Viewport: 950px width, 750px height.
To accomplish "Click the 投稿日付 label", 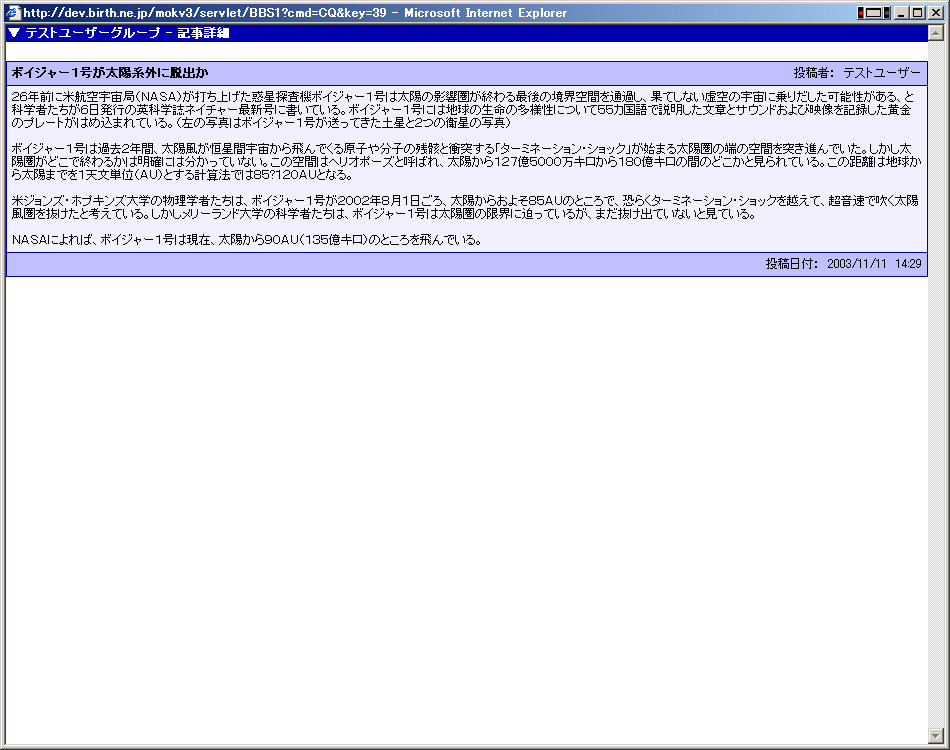I will click(792, 264).
